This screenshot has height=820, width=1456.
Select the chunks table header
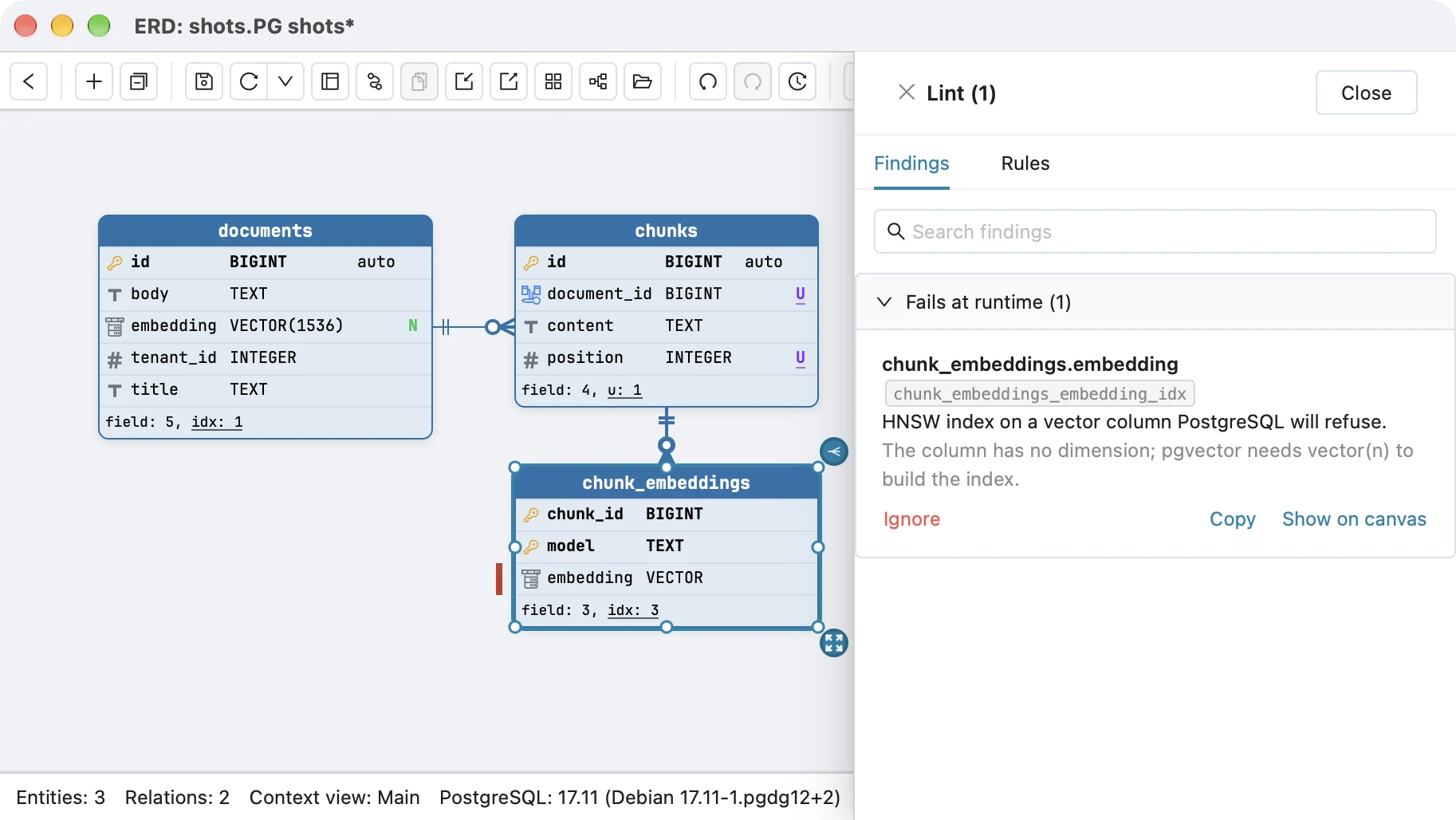[x=666, y=231]
